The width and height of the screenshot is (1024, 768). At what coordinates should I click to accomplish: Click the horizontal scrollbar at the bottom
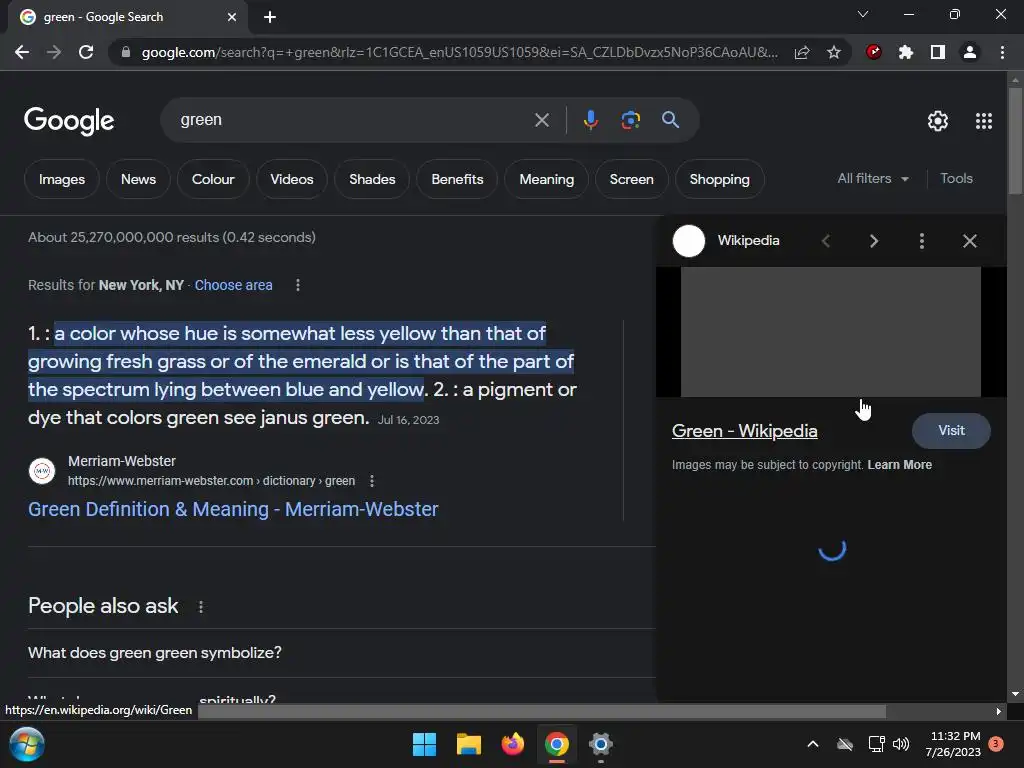542,711
